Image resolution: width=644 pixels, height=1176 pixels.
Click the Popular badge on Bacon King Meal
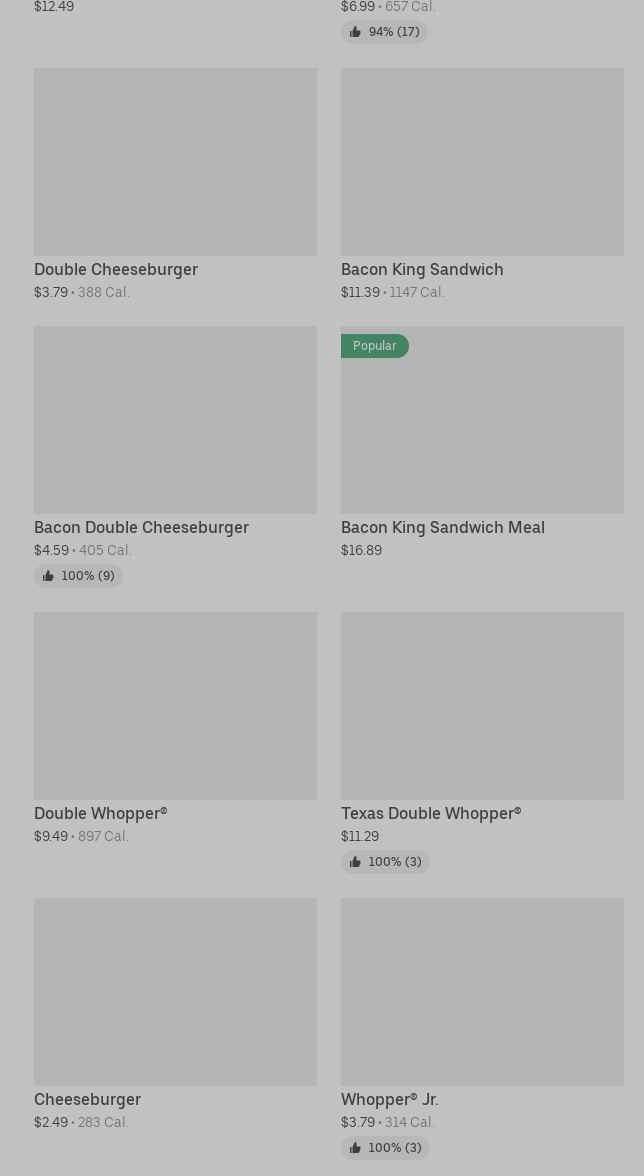tap(375, 346)
